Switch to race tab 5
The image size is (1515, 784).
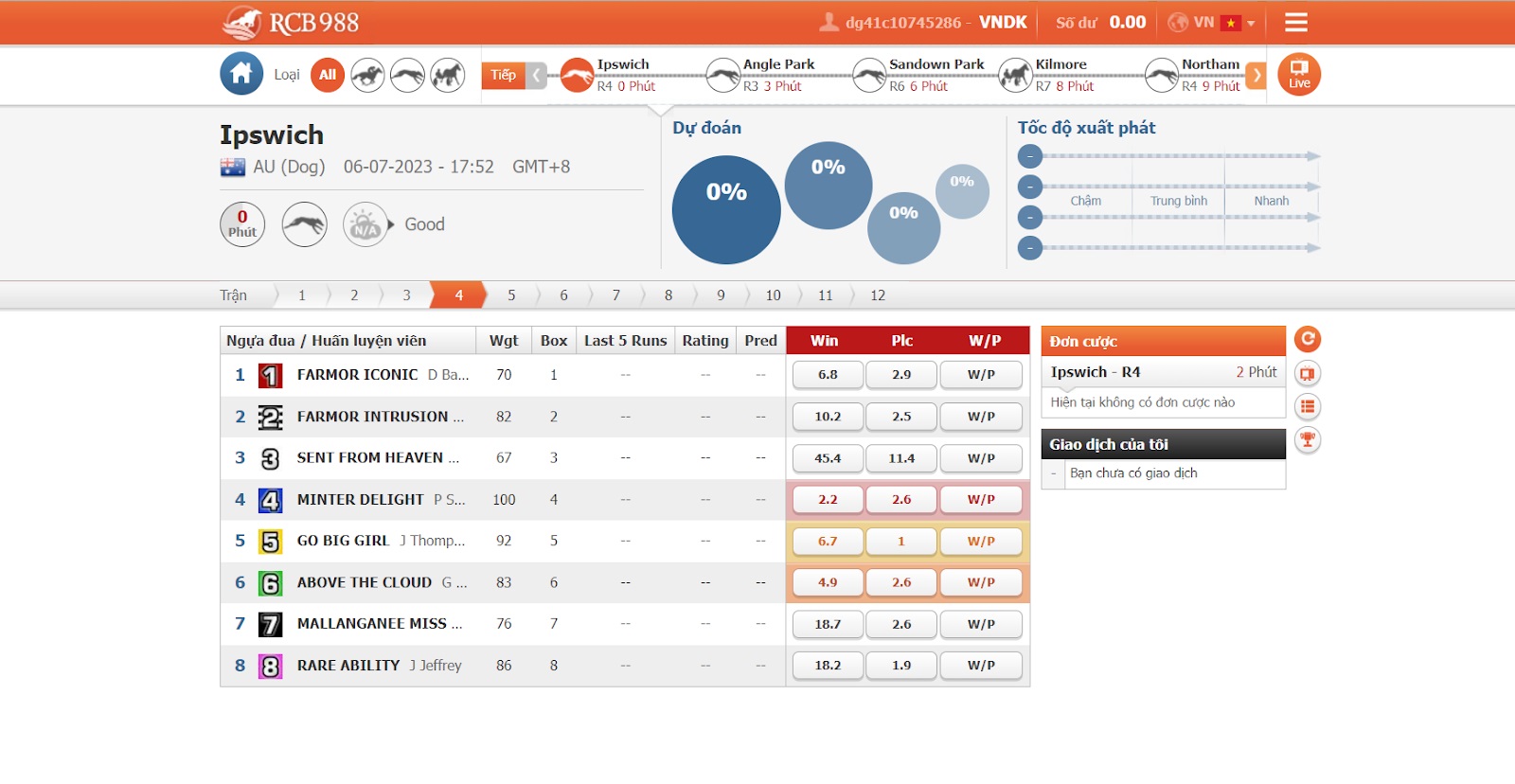[x=511, y=295]
